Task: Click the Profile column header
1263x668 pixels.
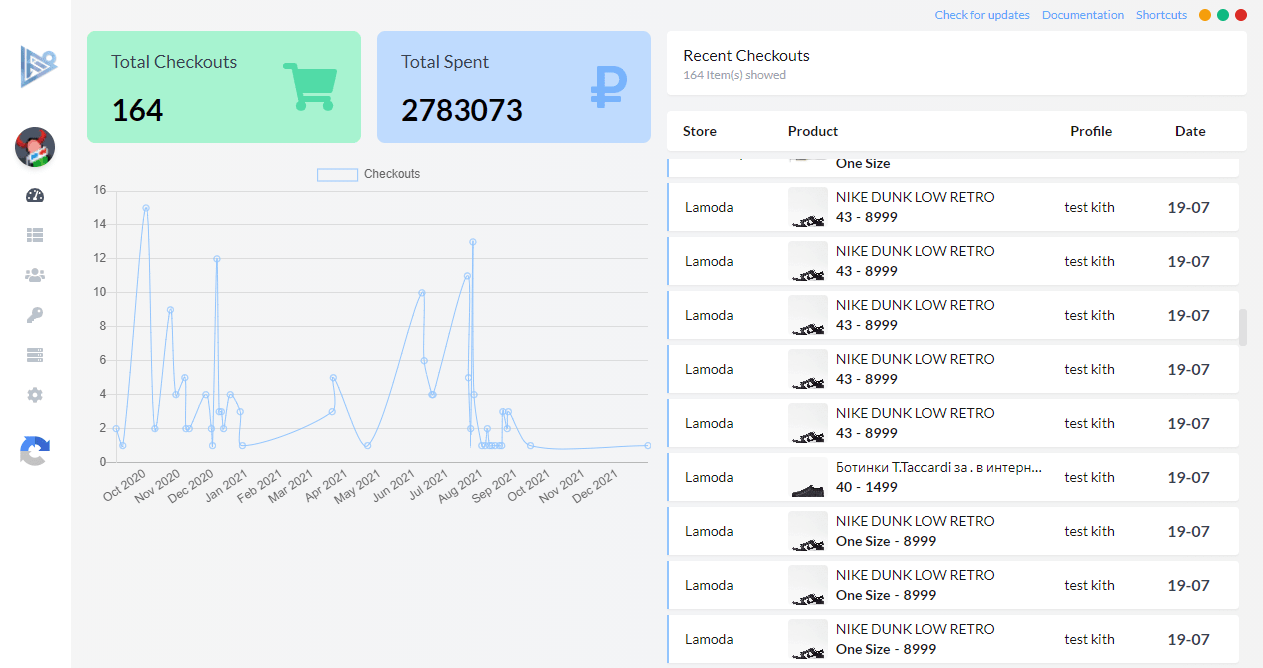Action: tap(1091, 131)
